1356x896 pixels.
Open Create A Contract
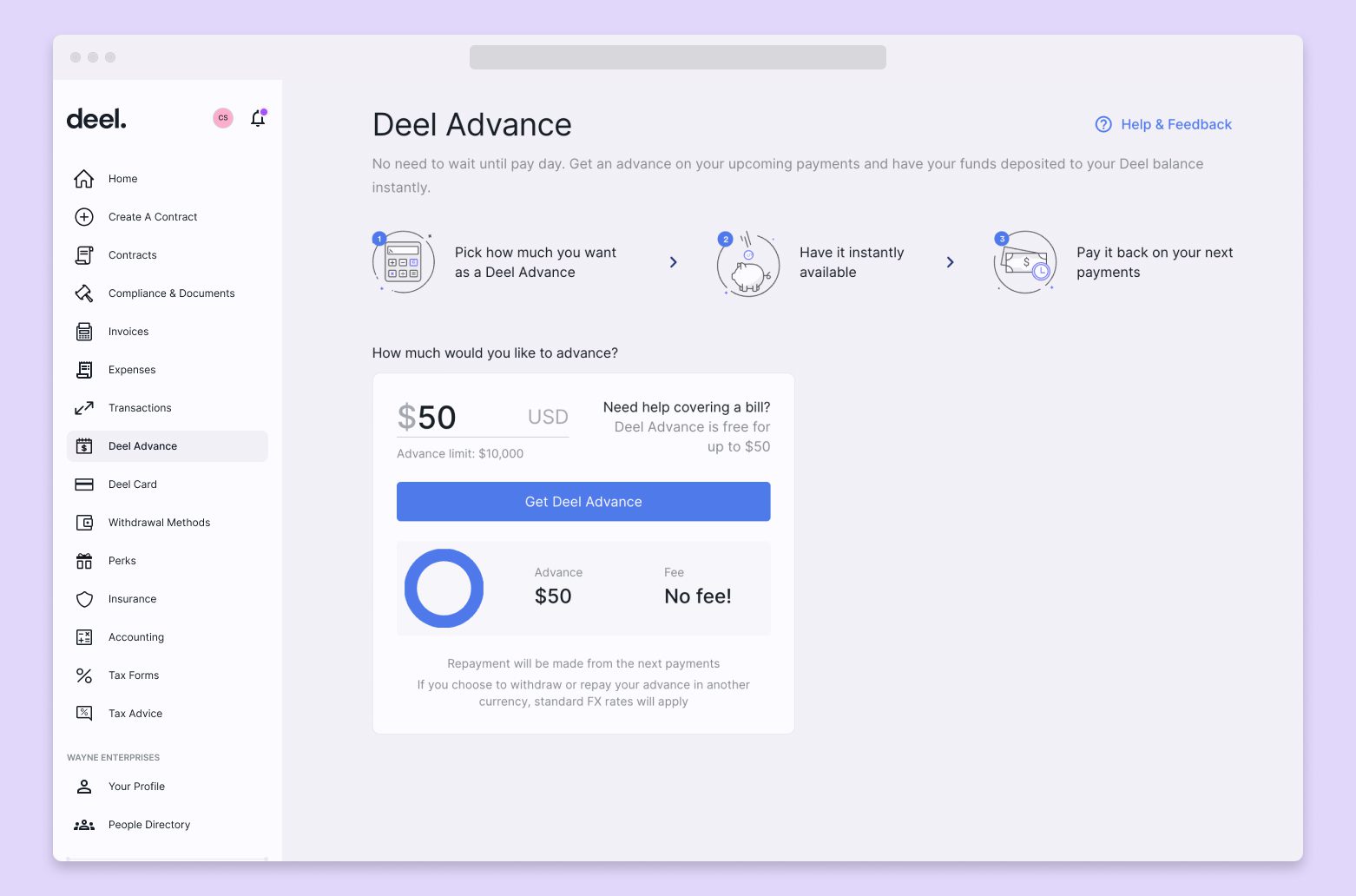coord(153,216)
